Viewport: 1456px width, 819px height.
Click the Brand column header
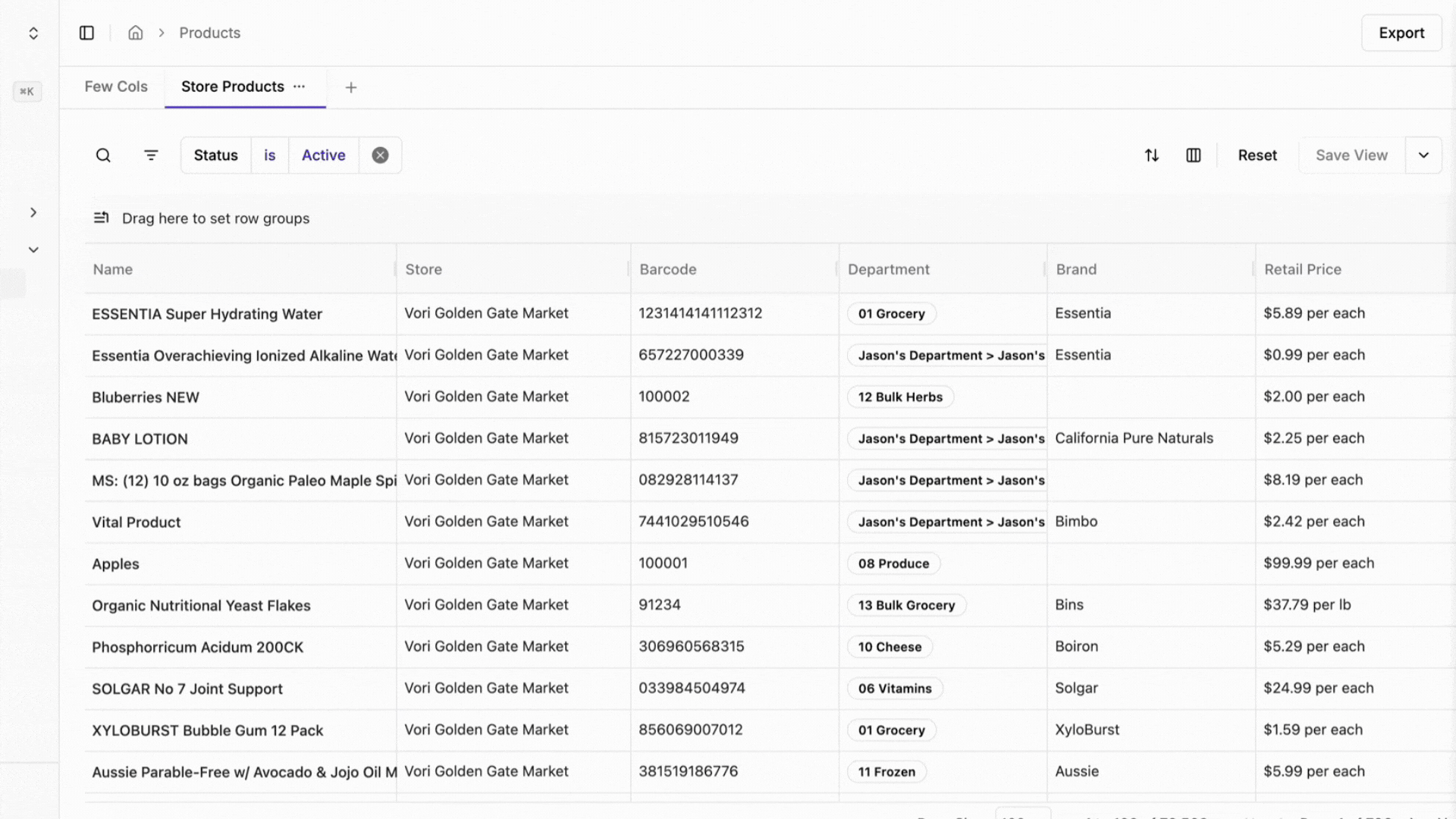[x=1076, y=269]
